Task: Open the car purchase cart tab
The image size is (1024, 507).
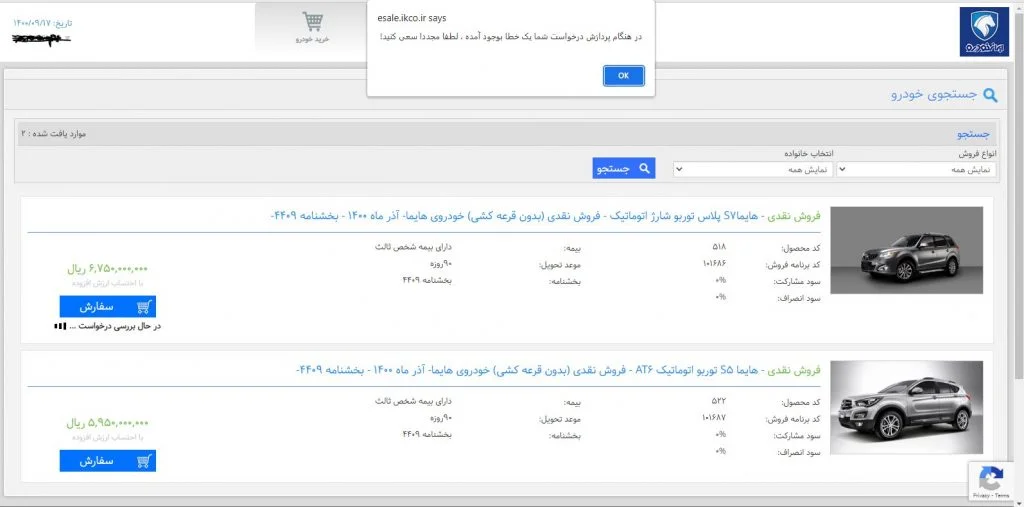Action: pyautogui.click(x=312, y=28)
